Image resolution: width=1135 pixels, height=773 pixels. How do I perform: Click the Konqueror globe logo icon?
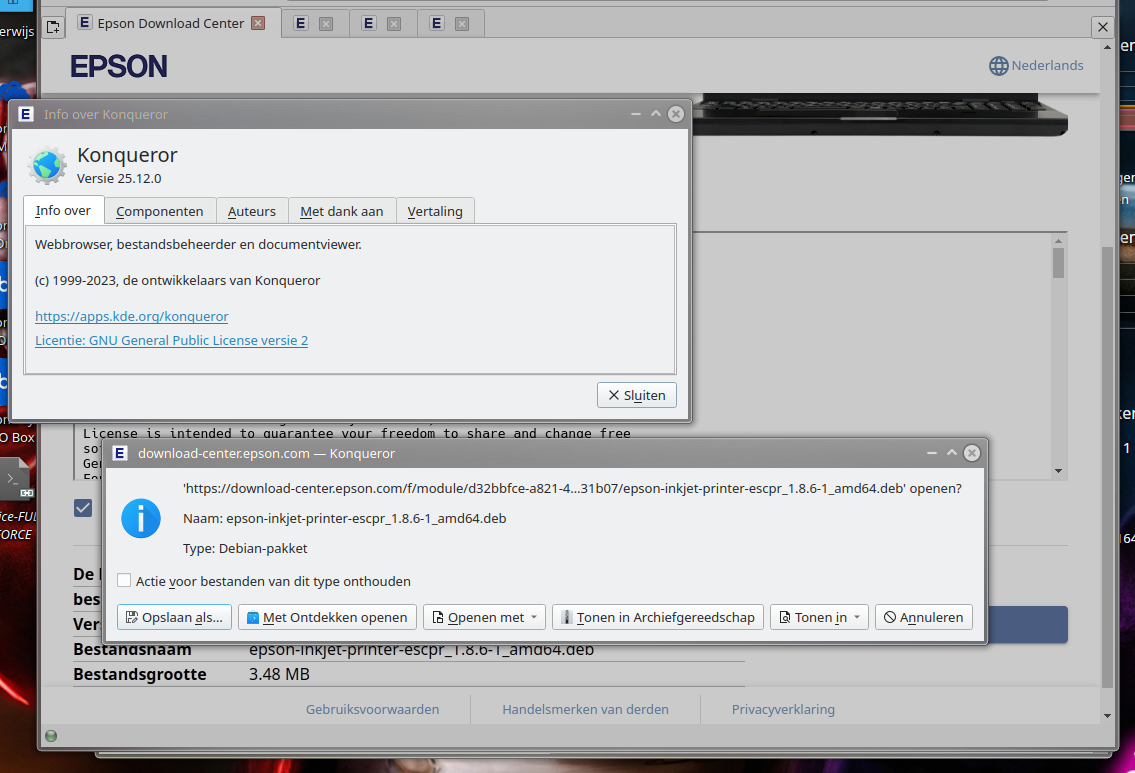click(47, 165)
